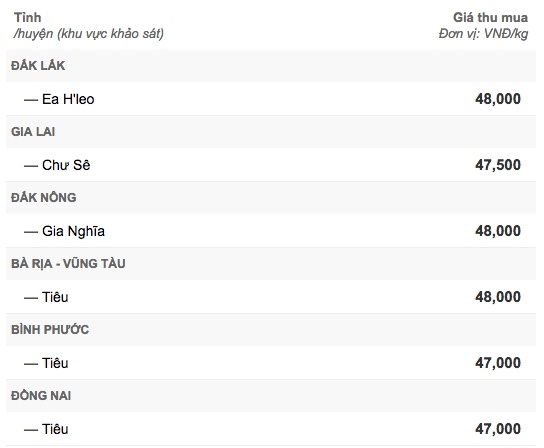Click Tiêu under Đồng Nai
This screenshot has width=544, height=448.
(x=55, y=429)
